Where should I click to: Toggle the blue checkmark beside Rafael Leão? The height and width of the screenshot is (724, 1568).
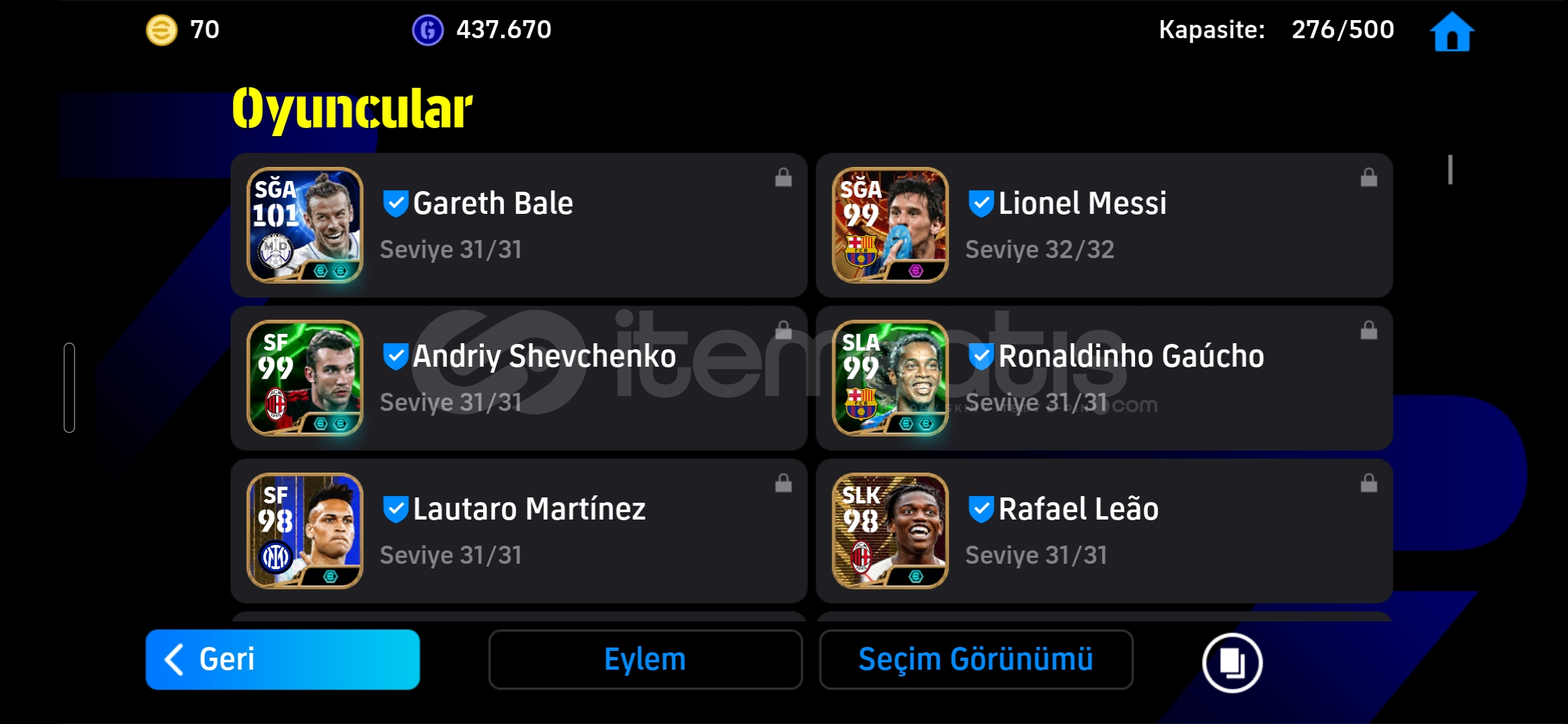[981, 509]
